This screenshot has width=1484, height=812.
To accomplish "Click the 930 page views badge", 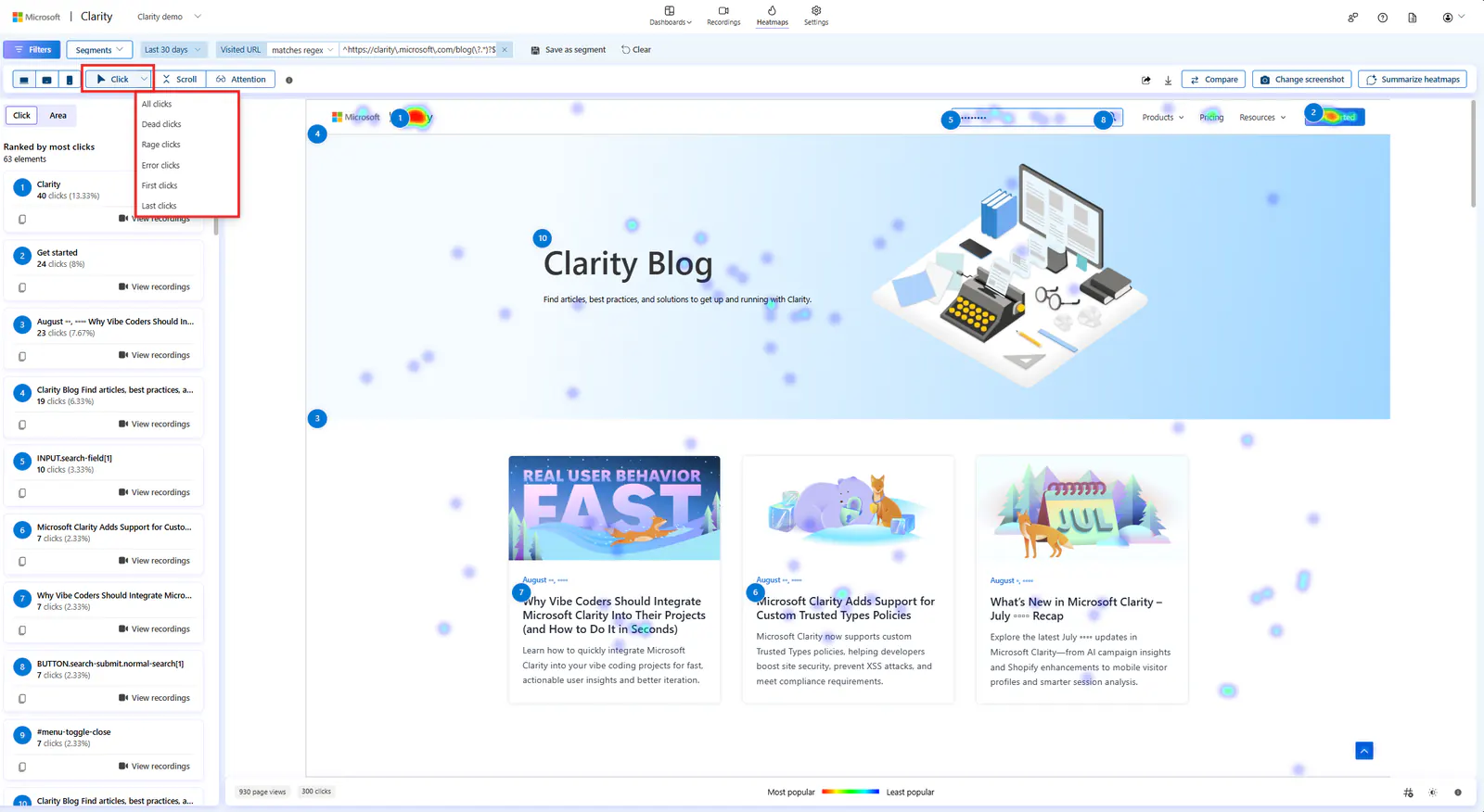I will point(262,792).
